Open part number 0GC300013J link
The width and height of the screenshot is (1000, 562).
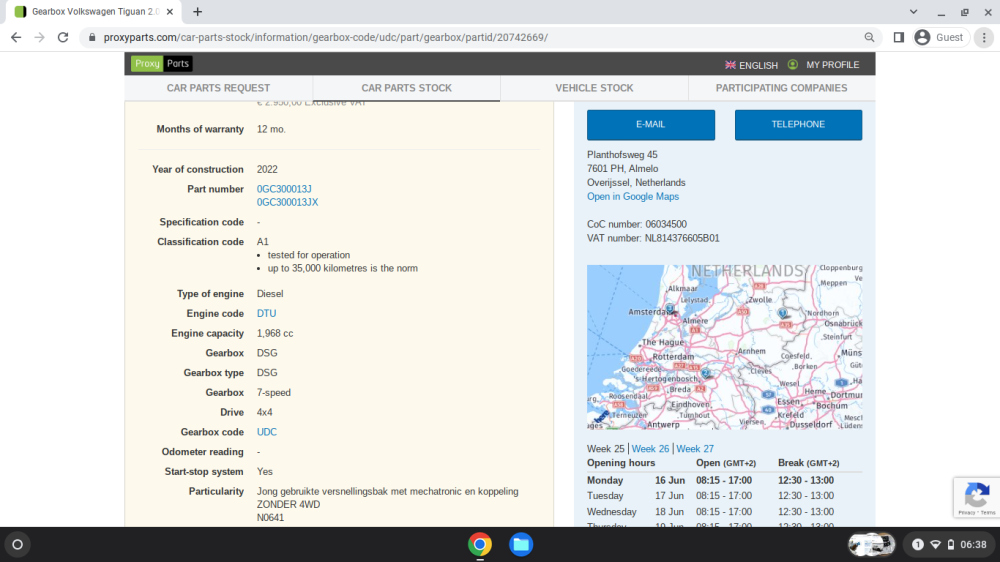(284, 189)
